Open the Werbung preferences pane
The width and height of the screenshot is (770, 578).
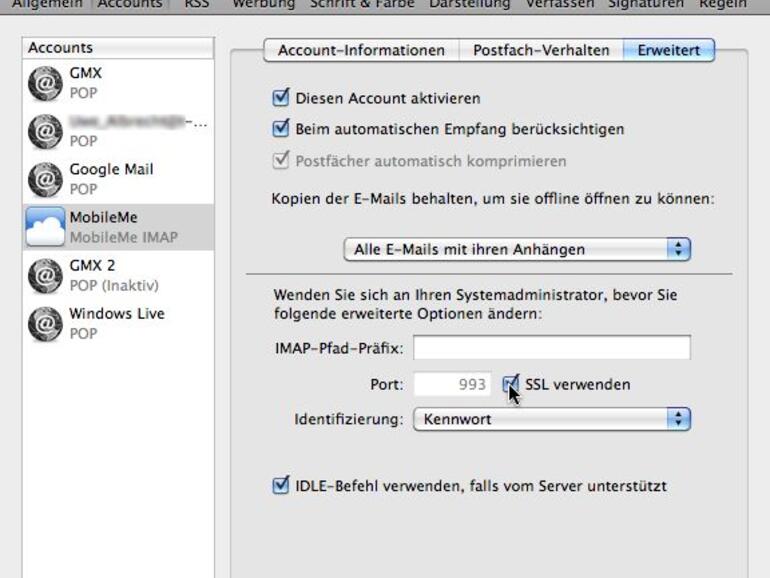click(264, 4)
